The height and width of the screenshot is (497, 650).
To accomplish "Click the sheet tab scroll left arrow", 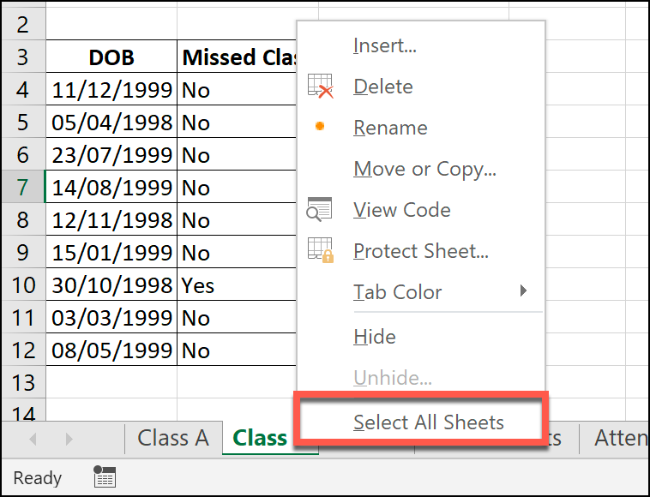I will click(x=33, y=438).
